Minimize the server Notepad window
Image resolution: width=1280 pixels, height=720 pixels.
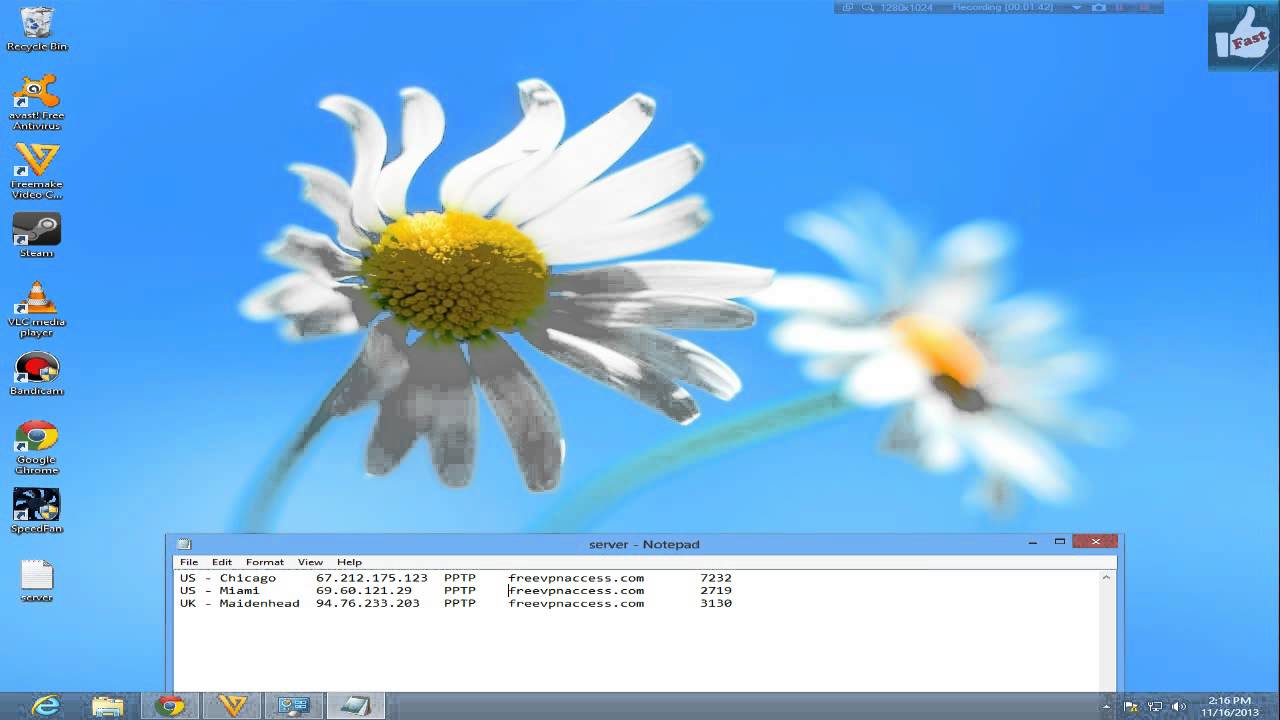[1033, 542]
